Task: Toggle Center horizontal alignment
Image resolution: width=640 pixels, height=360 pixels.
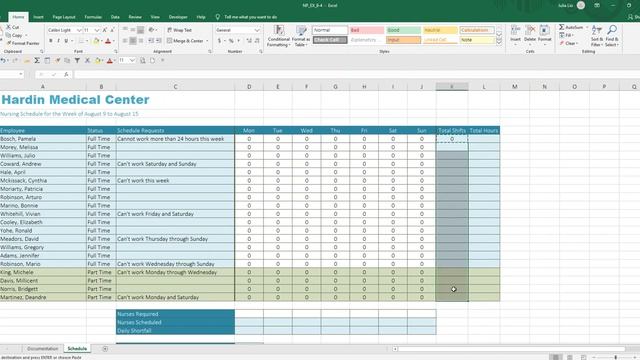Action: pos(133,41)
